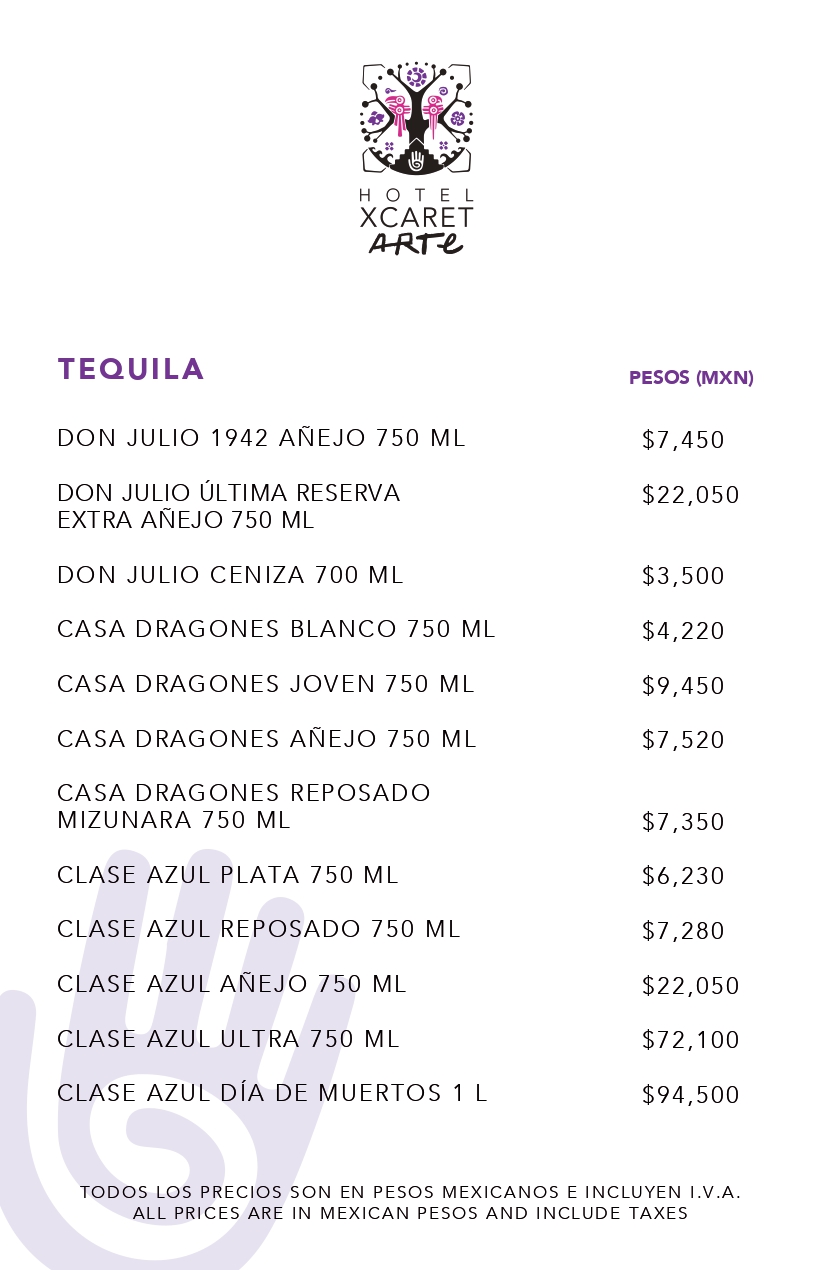Click the $94,500 price
The width and height of the screenshot is (827, 1270).
pos(691,1095)
